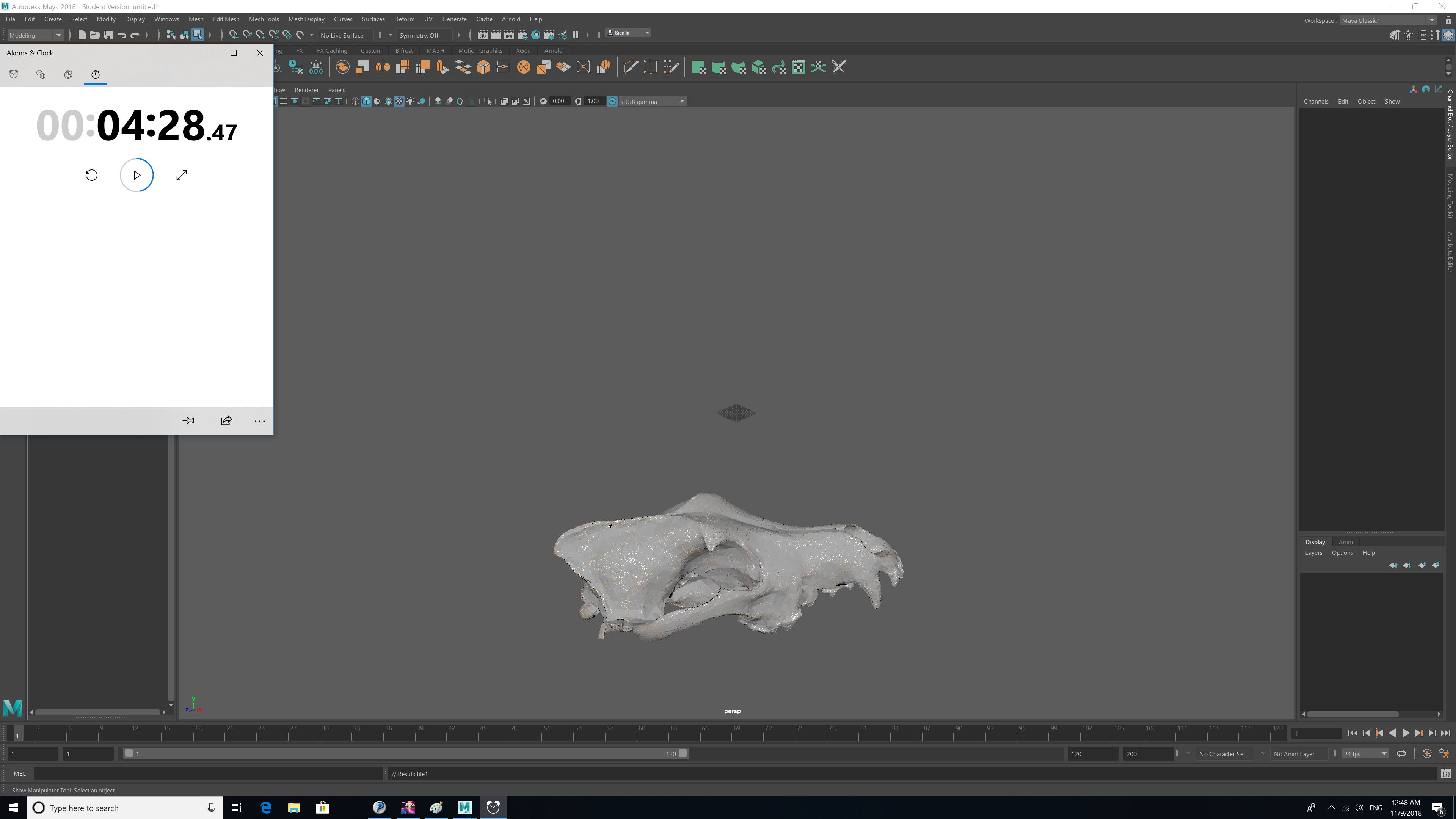The width and height of the screenshot is (1456, 819).
Task: Toggle wireframe display in viewport toolbar
Action: (x=355, y=101)
